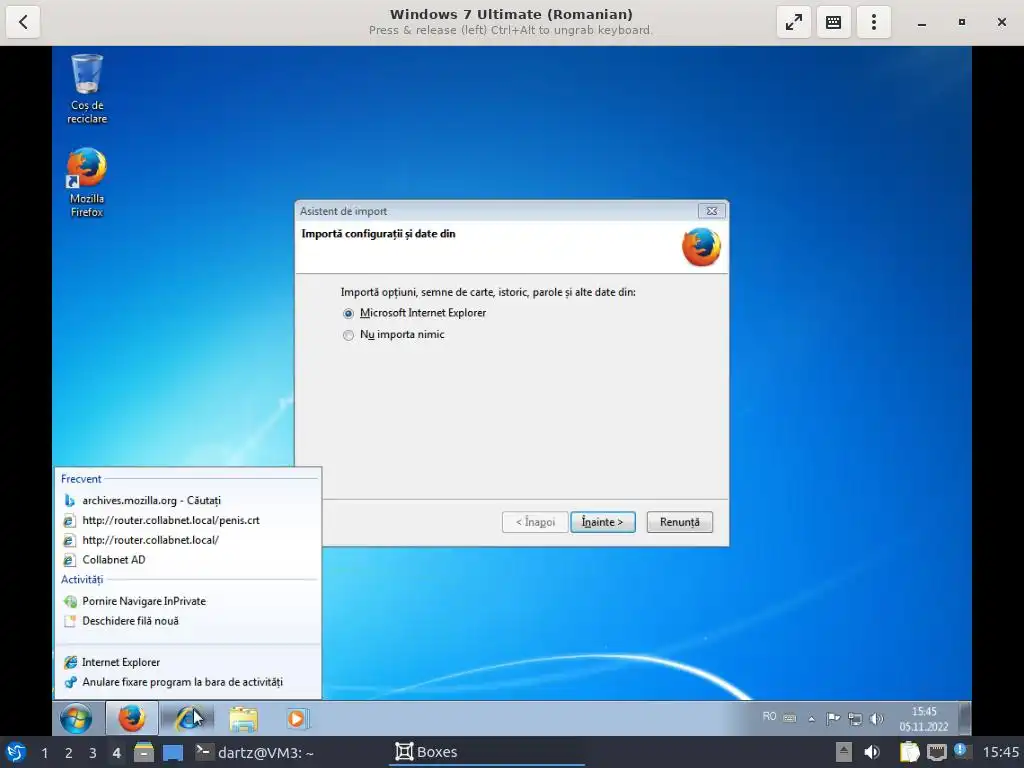Switch to workspace 1
This screenshot has height=768, width=1024.
point(44,753)
